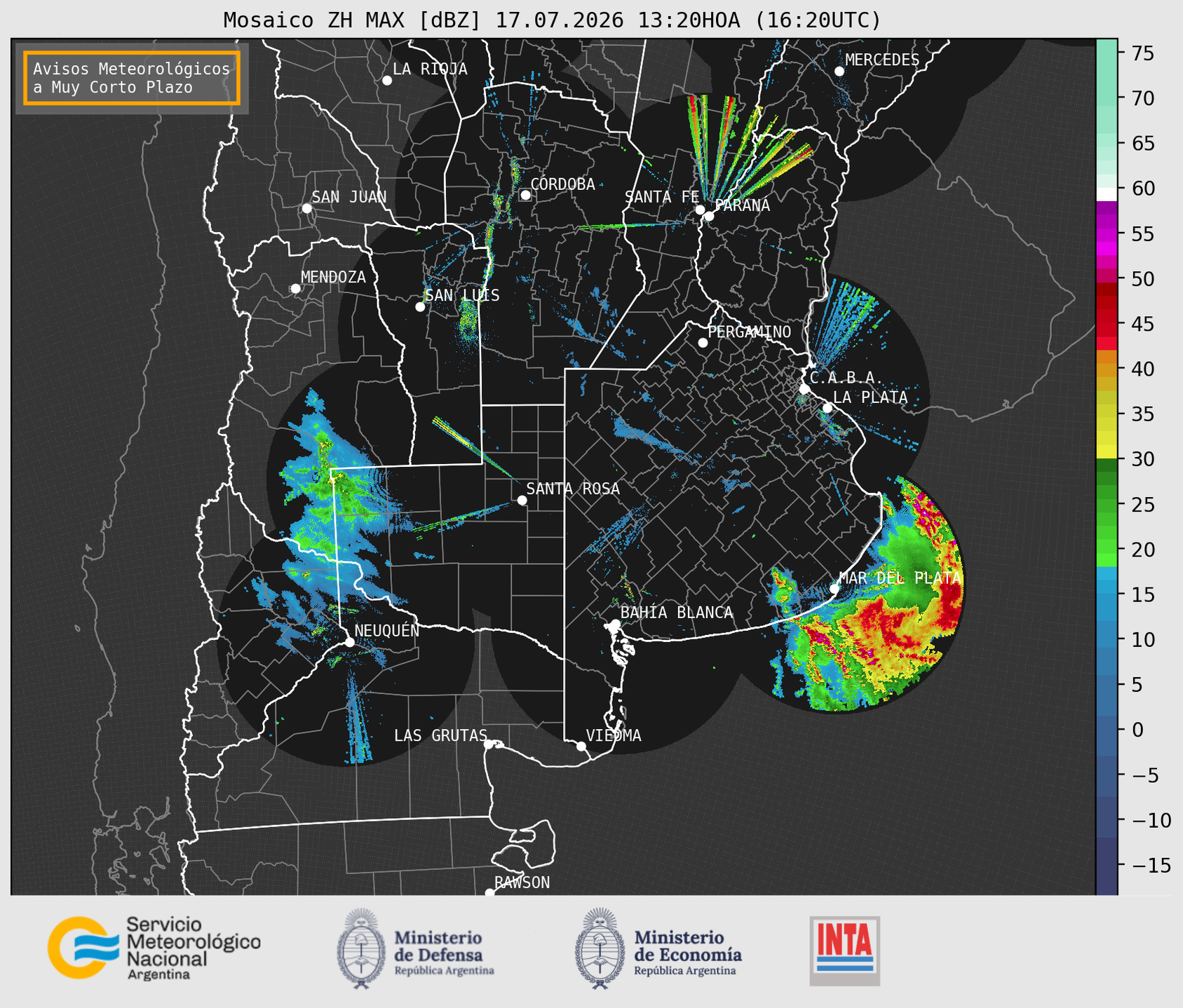The image size is (1183, 1008).
Task: Click the Santa Rosa city marker
Action: pyautogui.click(x=522, y=500)
